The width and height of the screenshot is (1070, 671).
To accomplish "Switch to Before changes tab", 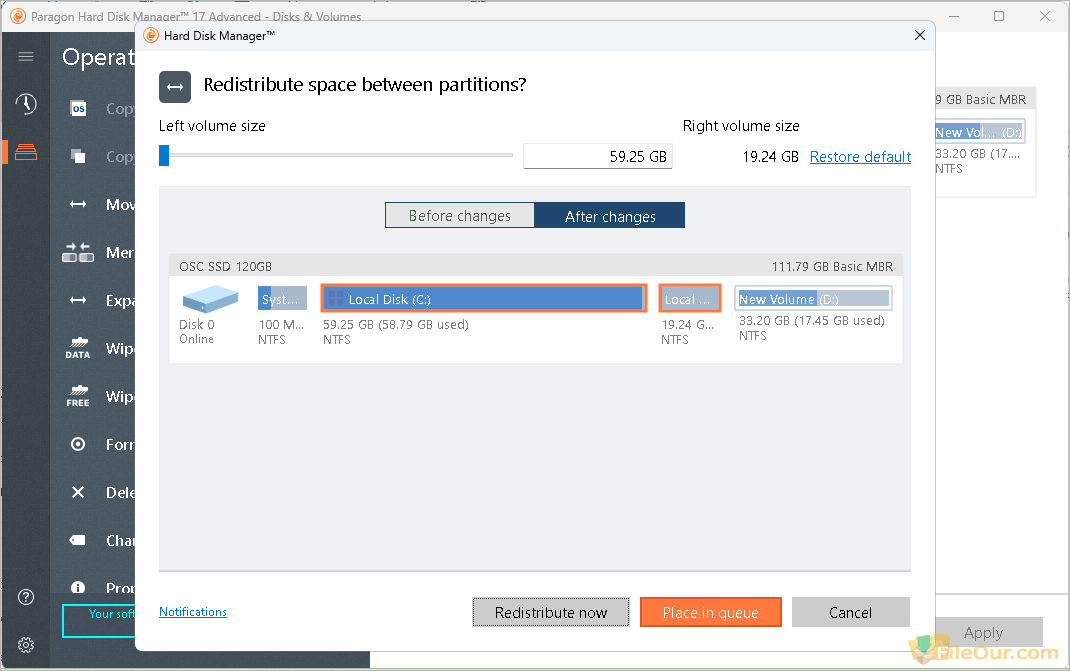I will coord(459,216).
